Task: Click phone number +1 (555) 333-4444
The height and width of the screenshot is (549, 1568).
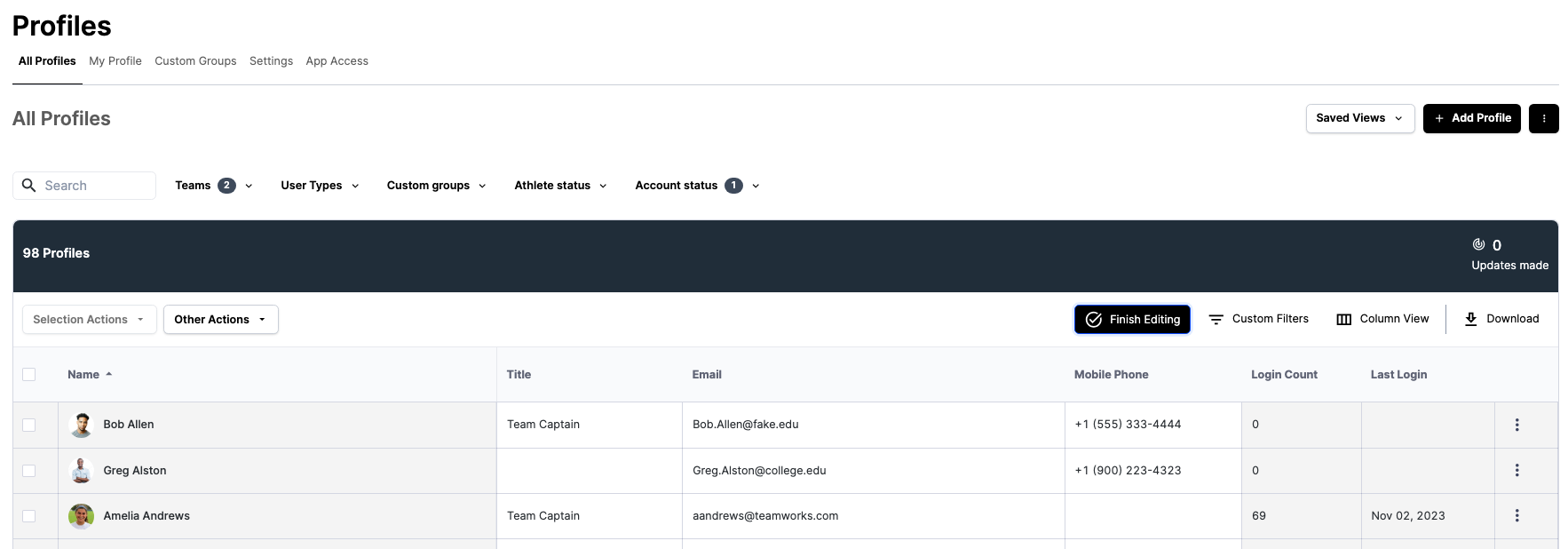Action: pyautogui.click(x=1128, y=425)
